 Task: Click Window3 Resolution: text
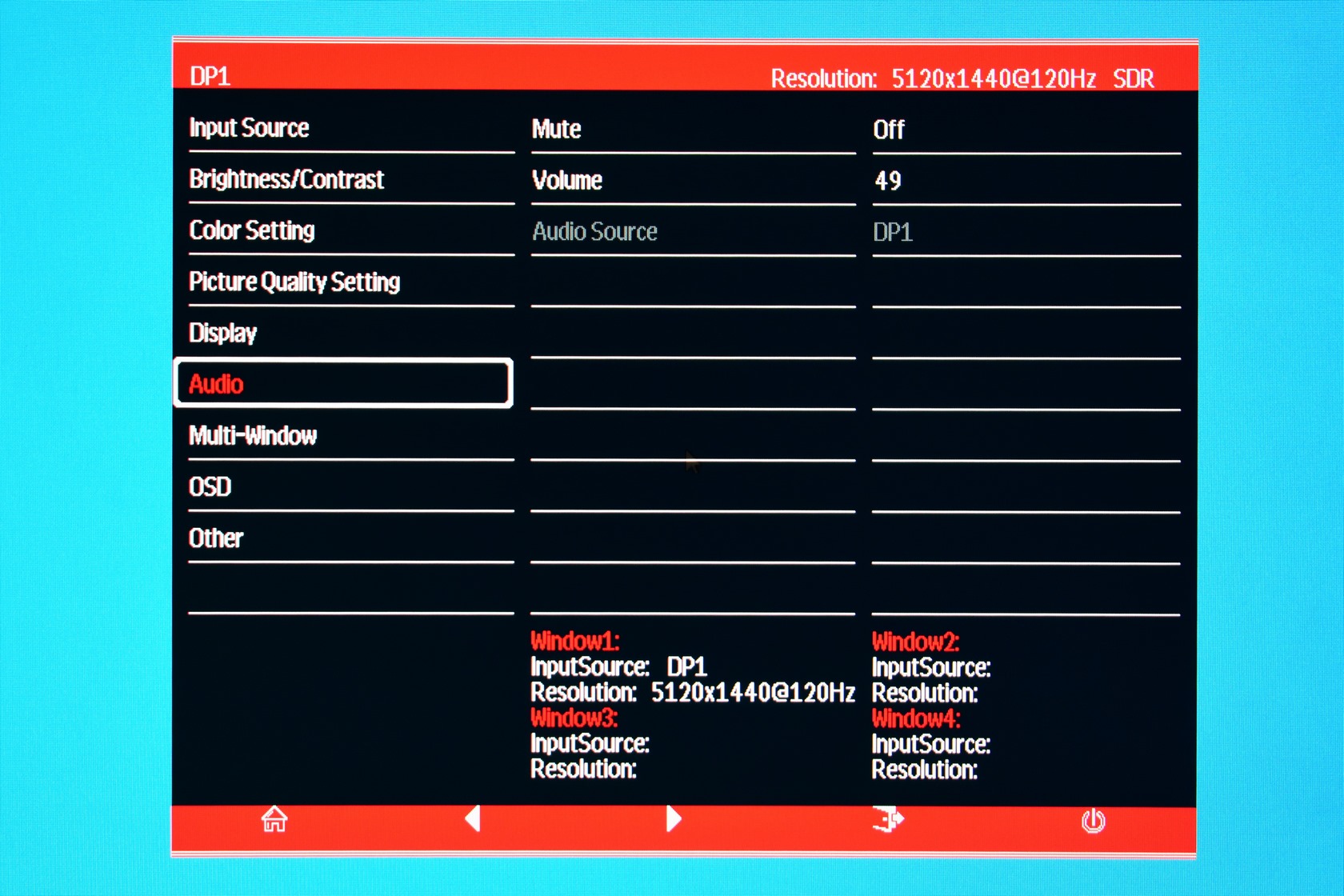pos(583,769)
